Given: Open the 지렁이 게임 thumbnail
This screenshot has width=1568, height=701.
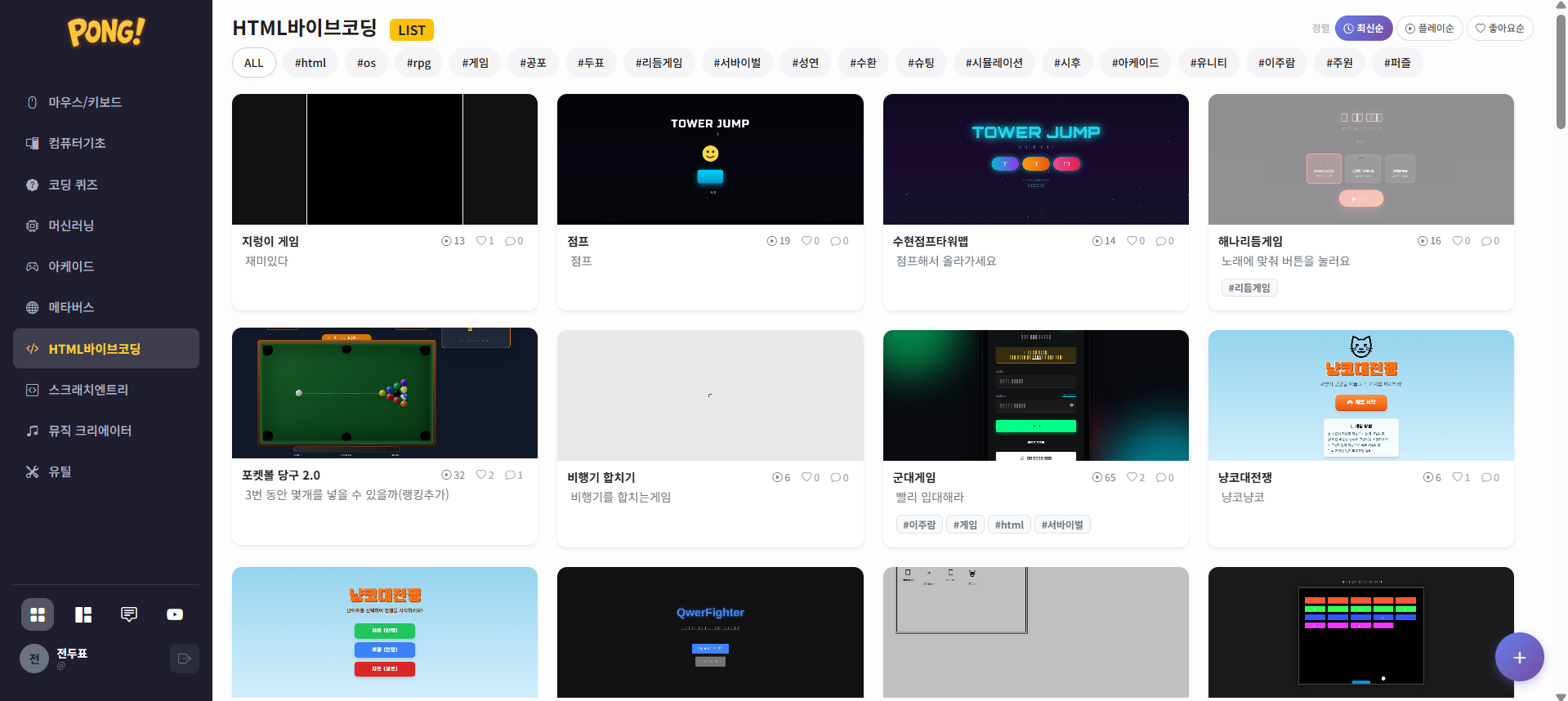Looking at the screenshot, I should [x=385, y=159].
